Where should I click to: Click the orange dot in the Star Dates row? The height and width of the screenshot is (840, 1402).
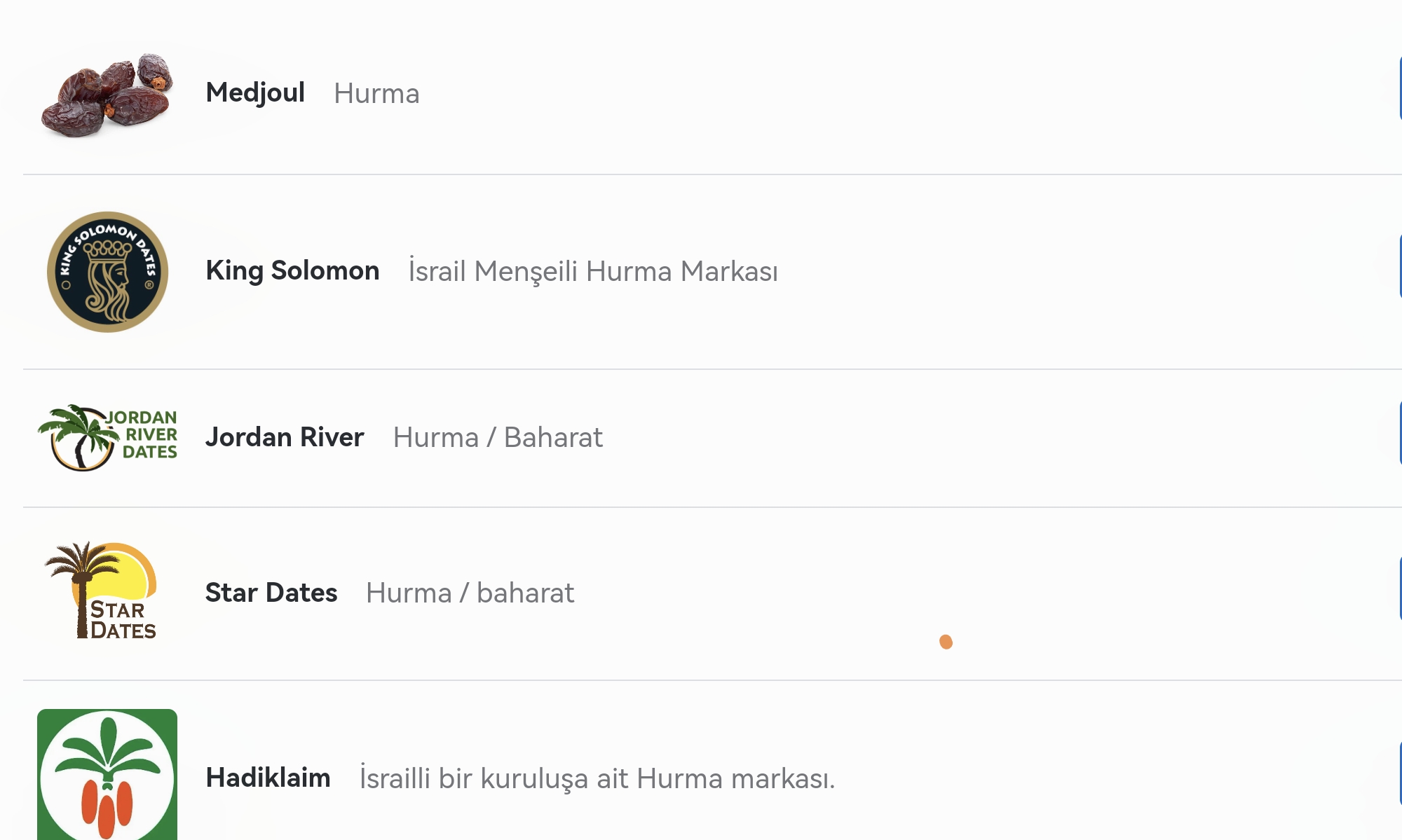[x=946, y=642]
